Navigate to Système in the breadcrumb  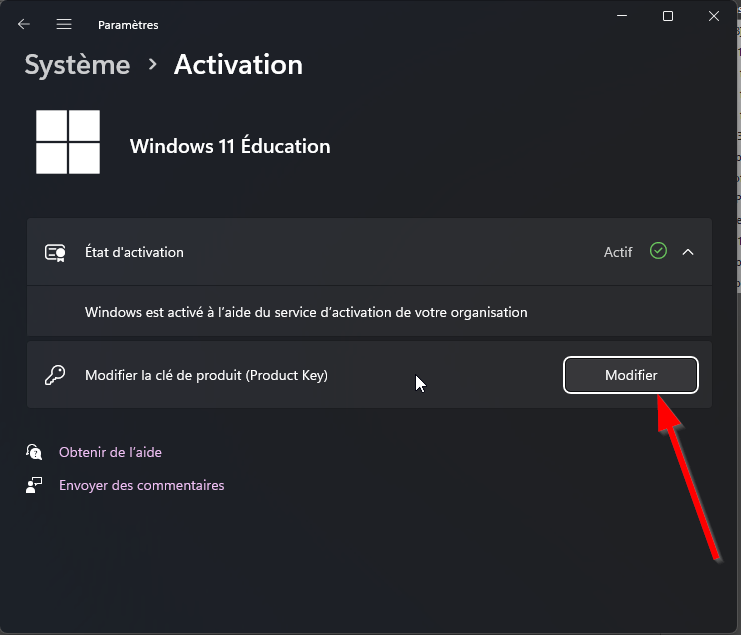(x=78, y=65)
